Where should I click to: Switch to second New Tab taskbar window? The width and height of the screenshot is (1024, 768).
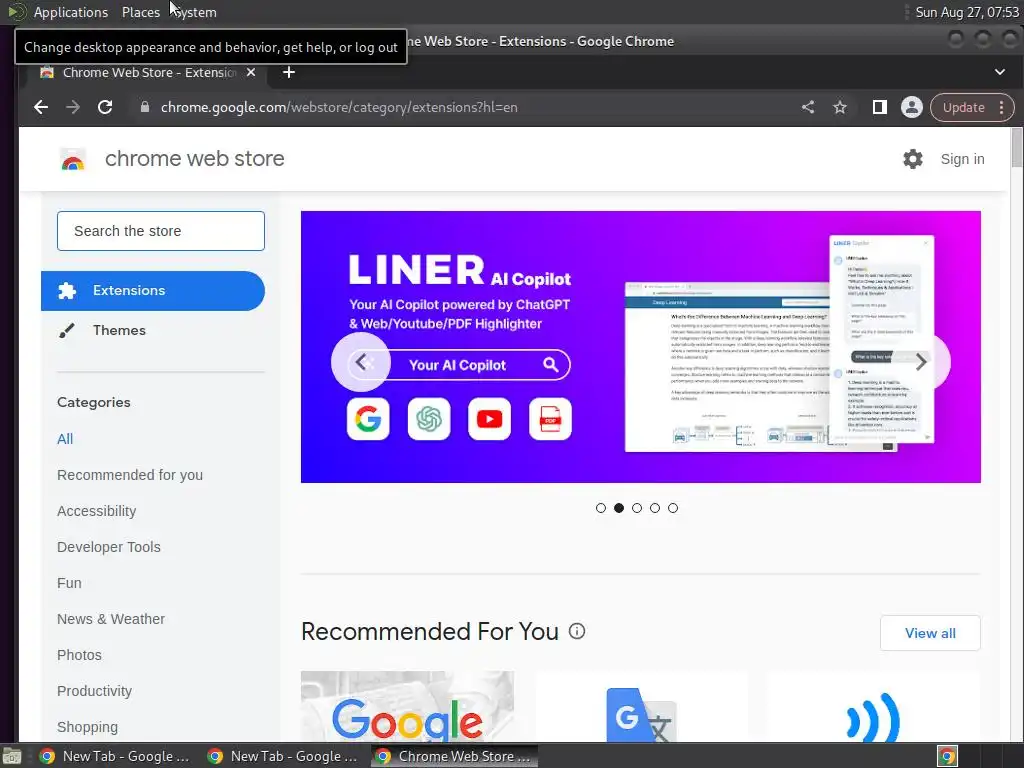pos(283,756)
